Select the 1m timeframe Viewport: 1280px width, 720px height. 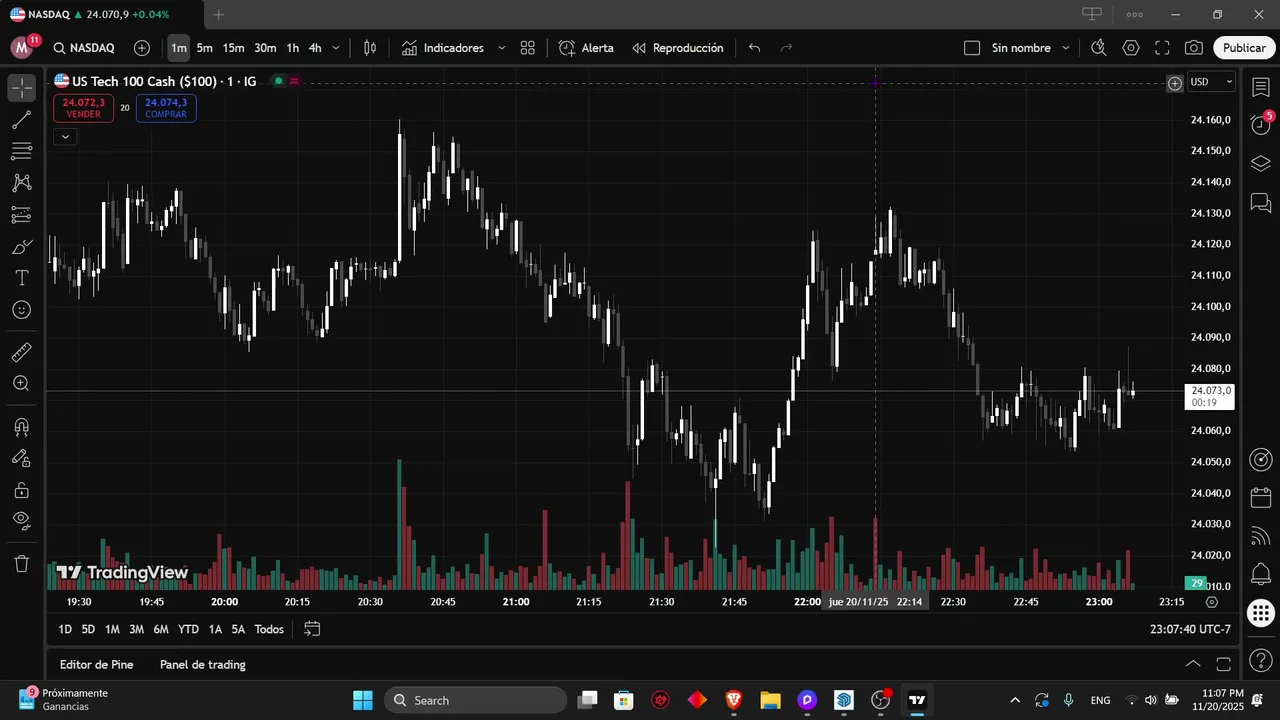point(178,48)
